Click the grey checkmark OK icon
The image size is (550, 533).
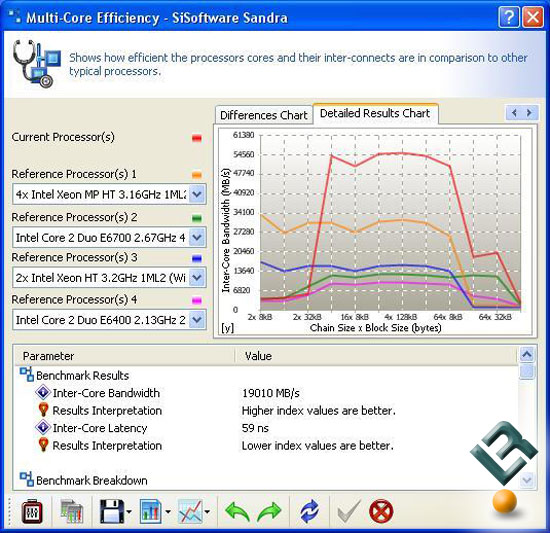click(348, 512)
